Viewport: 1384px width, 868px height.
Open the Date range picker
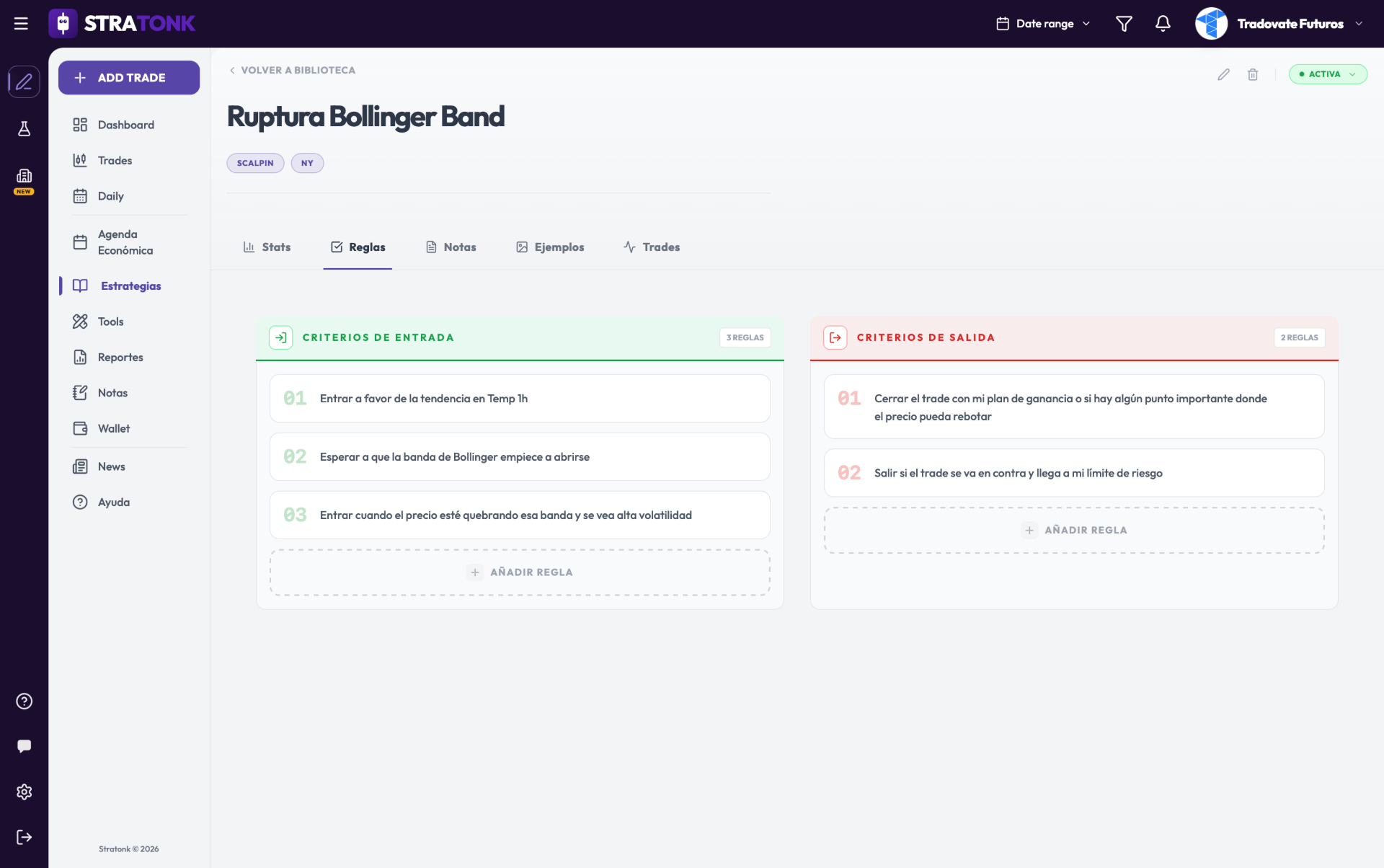[x=1043, y=24]
